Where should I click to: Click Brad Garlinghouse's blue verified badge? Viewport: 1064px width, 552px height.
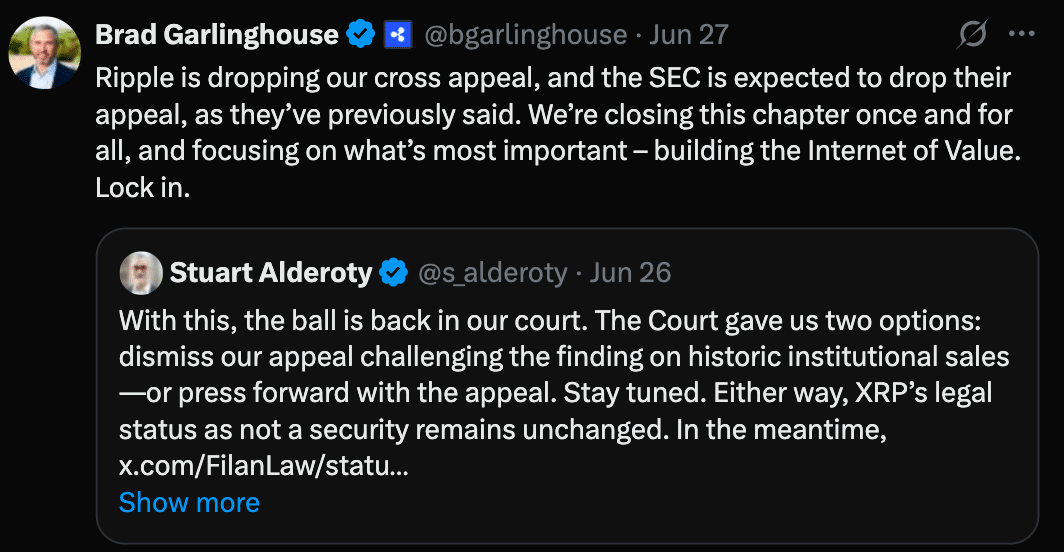click(x=360, y=34)
